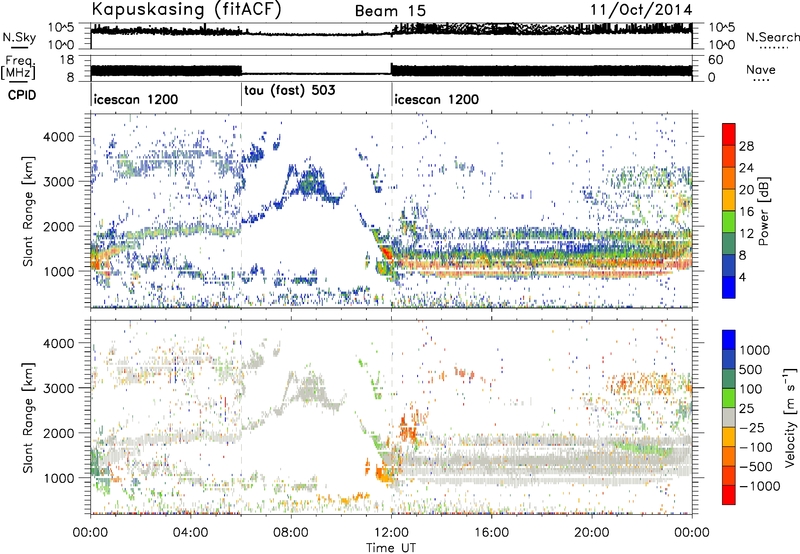Select the 16 label on power colorbar
Screen dimensions: 800x554
coord(746,212)
